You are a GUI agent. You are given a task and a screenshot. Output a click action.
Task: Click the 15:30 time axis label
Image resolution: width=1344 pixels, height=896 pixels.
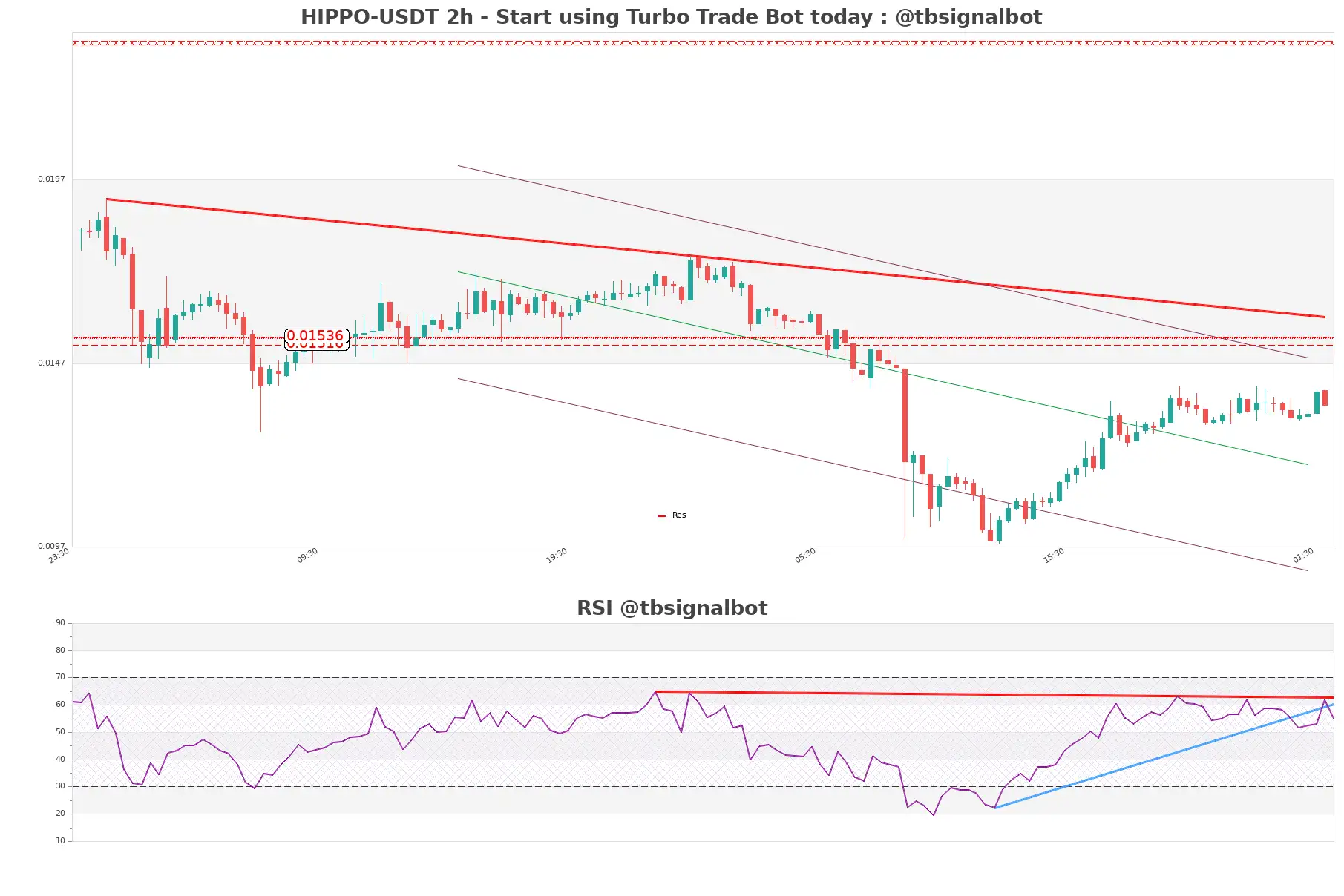click(x=1054, y=556)
